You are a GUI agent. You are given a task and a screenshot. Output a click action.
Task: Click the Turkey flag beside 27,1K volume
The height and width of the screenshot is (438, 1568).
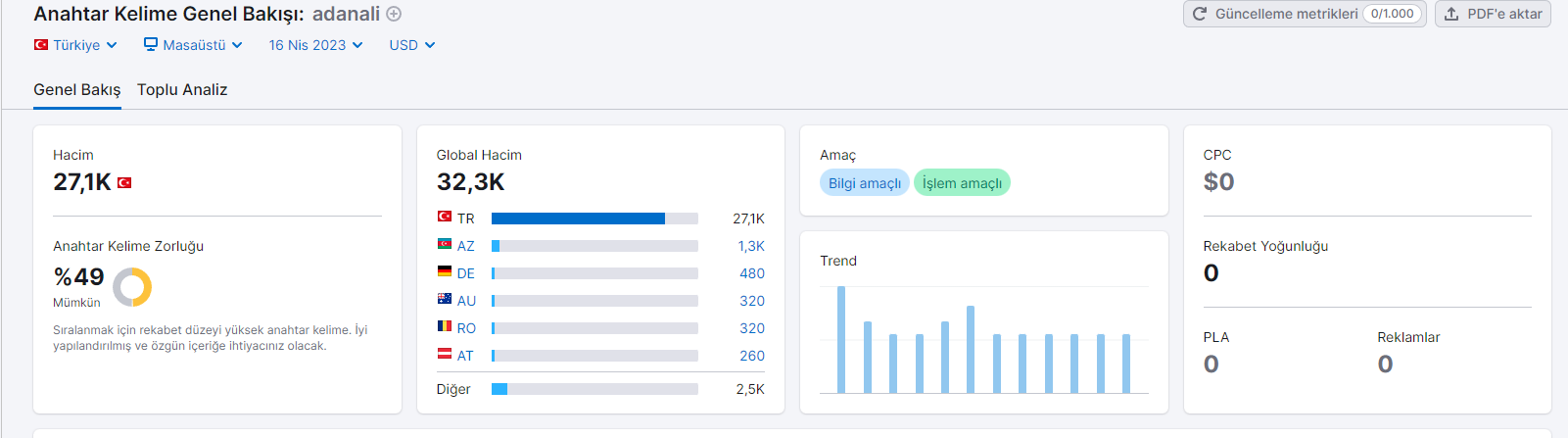click(x=124, y=182)
